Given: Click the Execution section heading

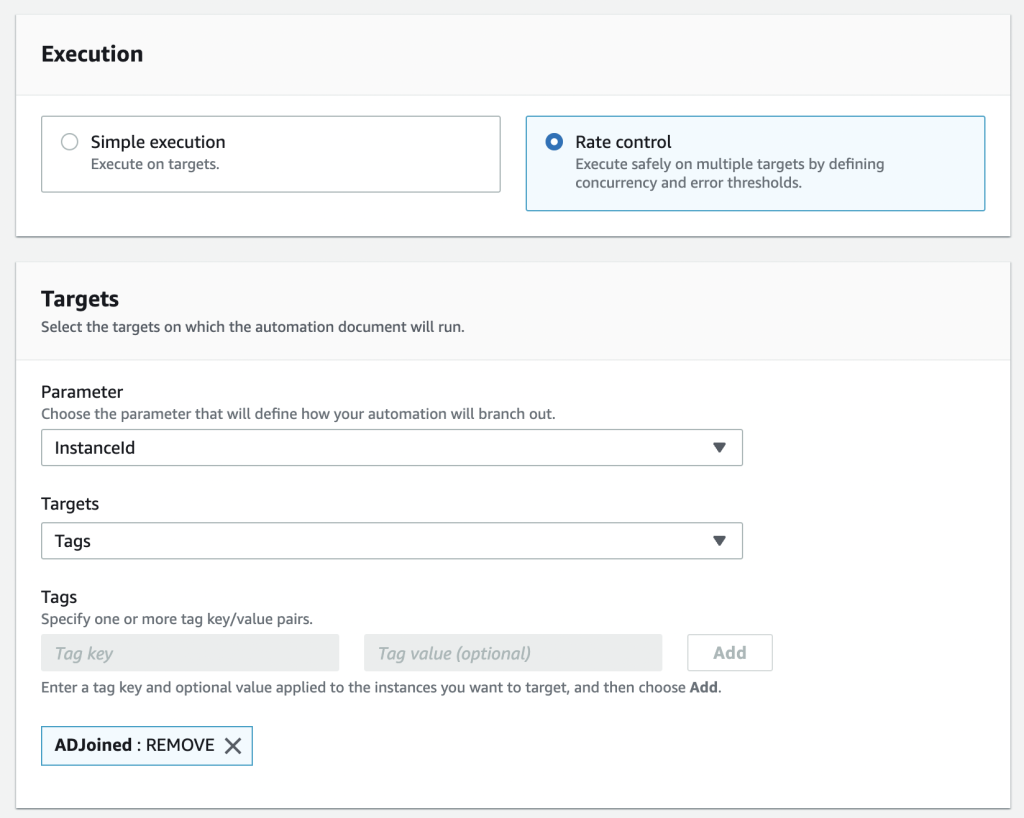Looking at the screenshot, I should point(92,54).
